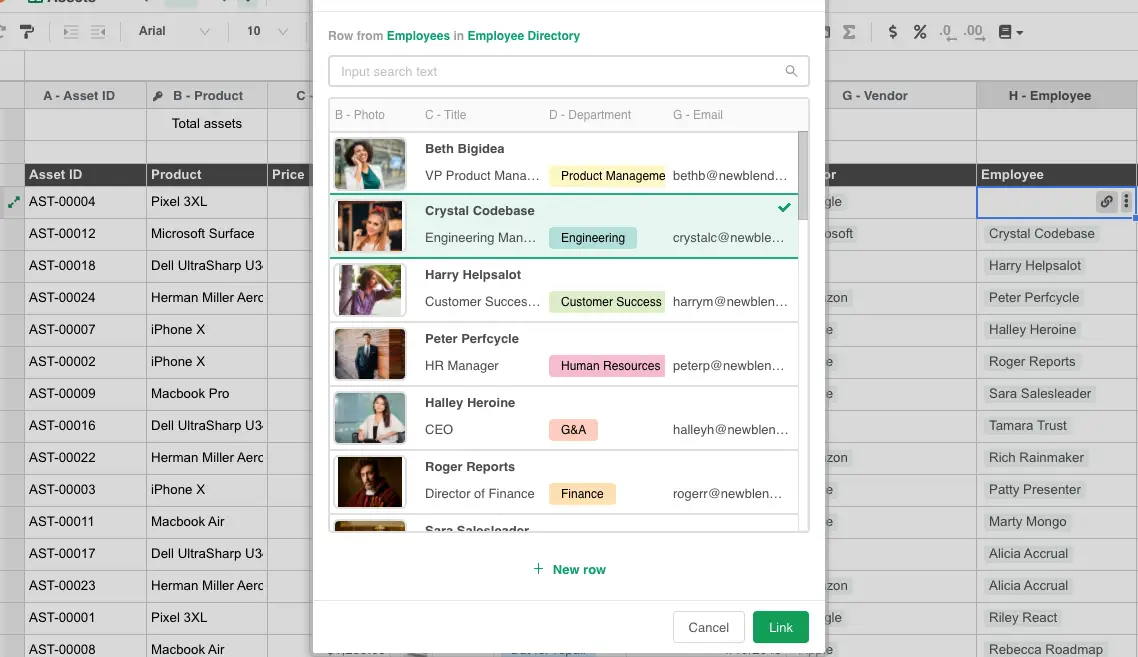This screenshot has height=657, width=1138.
Task: Apply currency format with the dollar icon
Action: pyautogui.click(x=893, y=32)
